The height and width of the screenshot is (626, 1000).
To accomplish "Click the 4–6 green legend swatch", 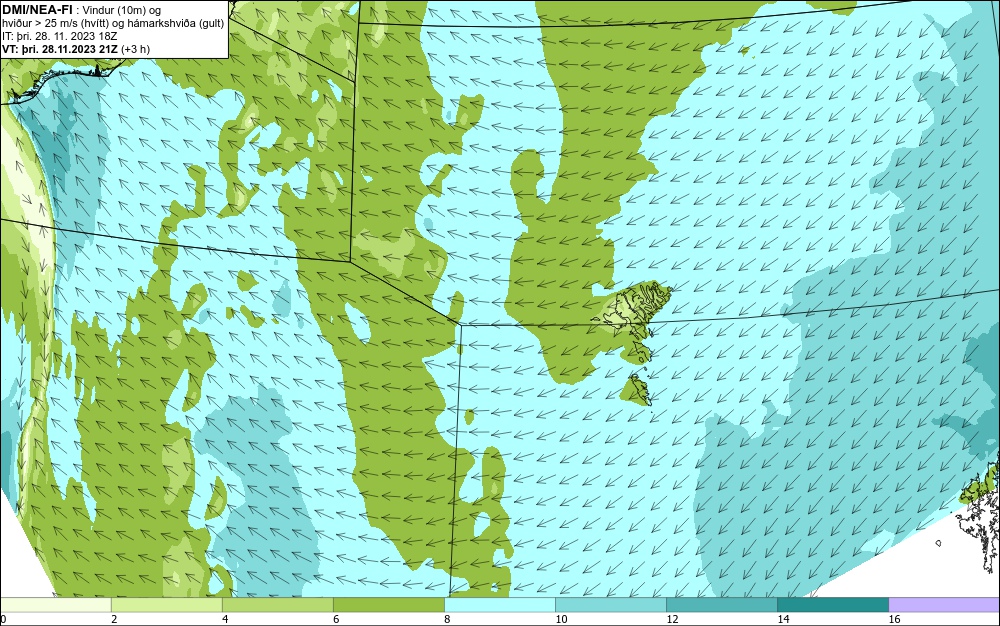I will point(277,604).
